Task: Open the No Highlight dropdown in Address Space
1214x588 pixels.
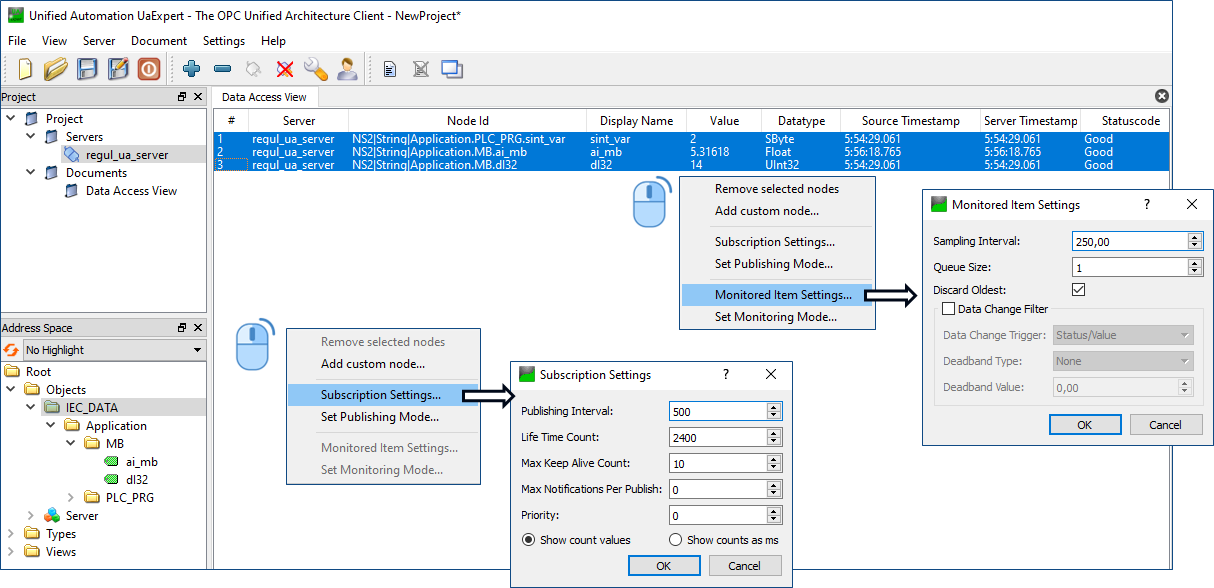Action: [x=113, y=350]
